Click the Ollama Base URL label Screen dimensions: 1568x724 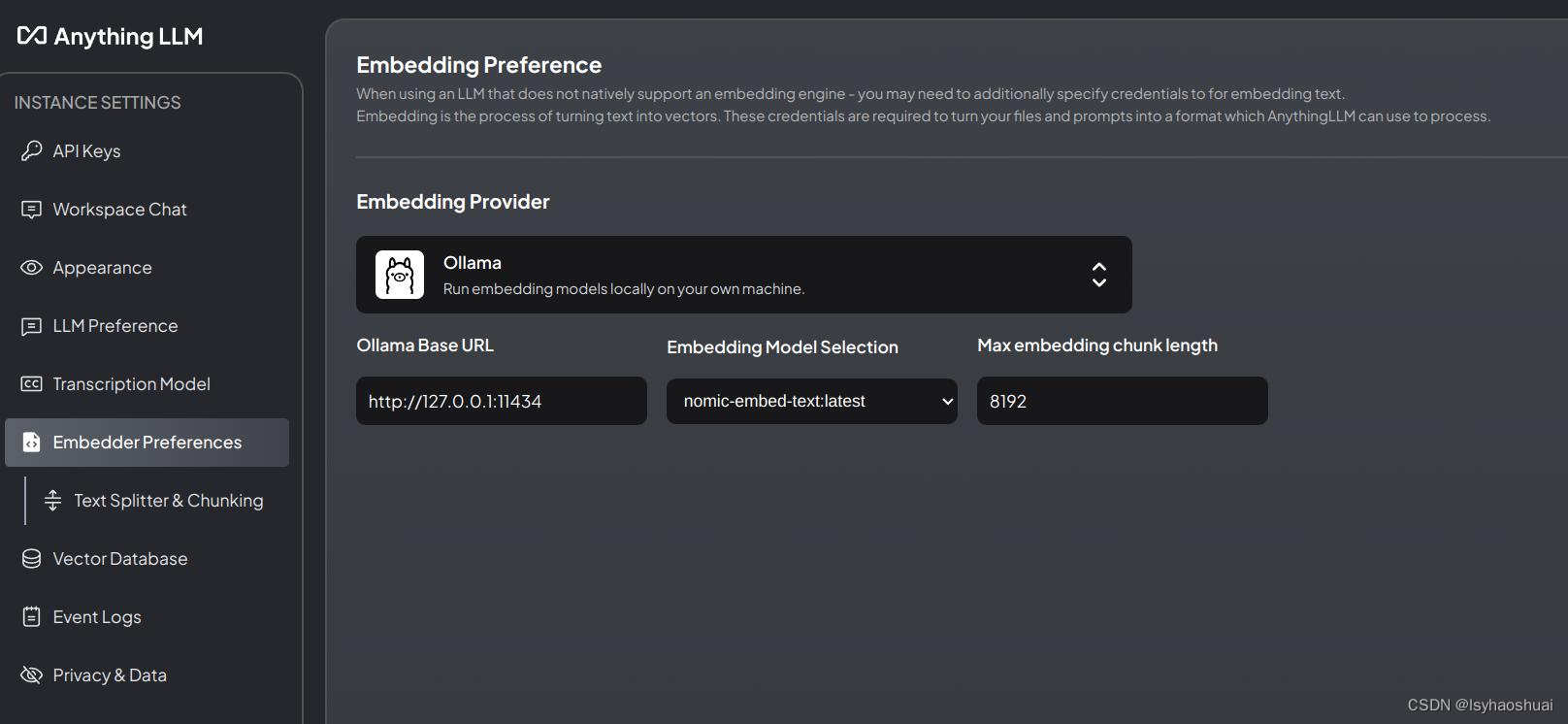(x=425, y=346)
